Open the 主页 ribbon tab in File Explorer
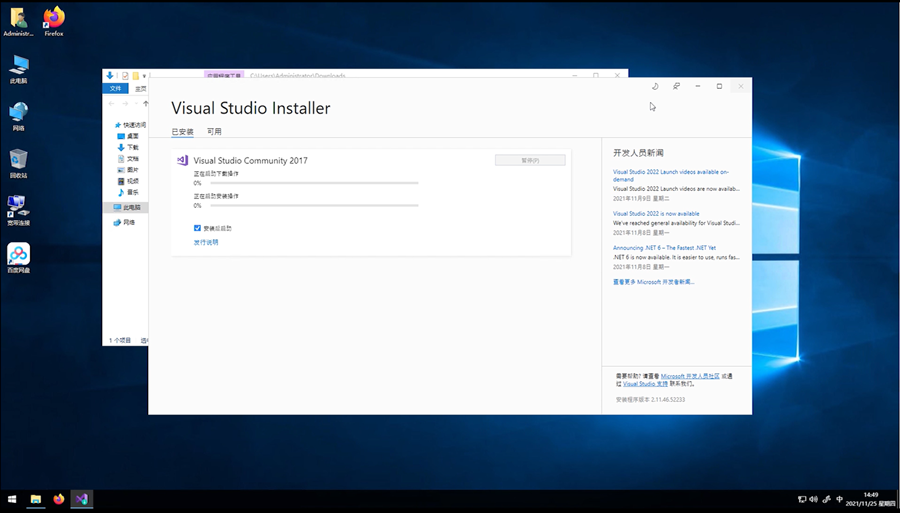 point(140,89)
